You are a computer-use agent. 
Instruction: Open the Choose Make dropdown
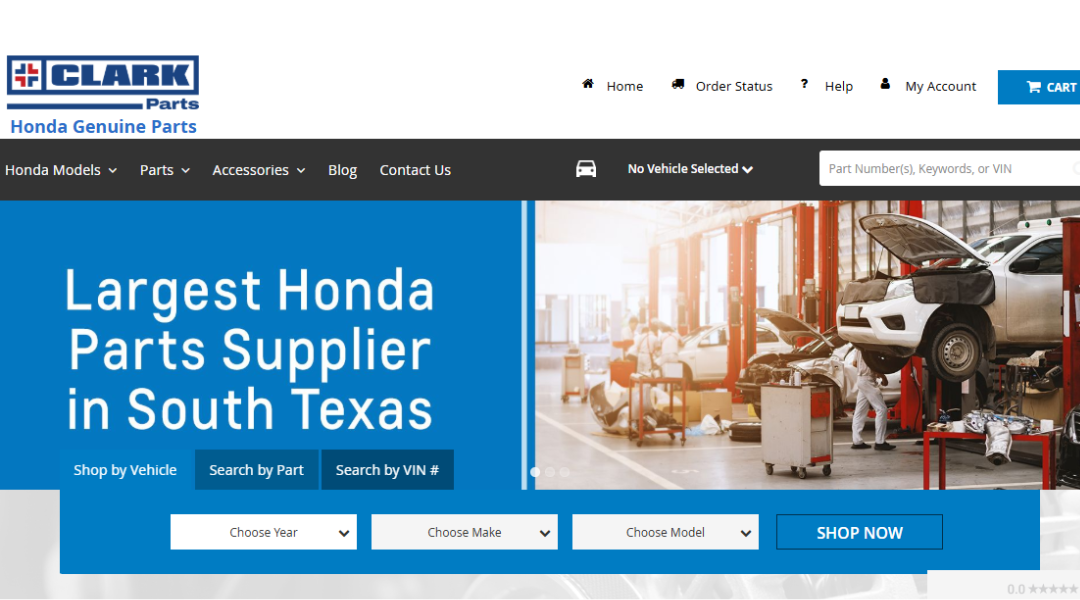point(464,532)
